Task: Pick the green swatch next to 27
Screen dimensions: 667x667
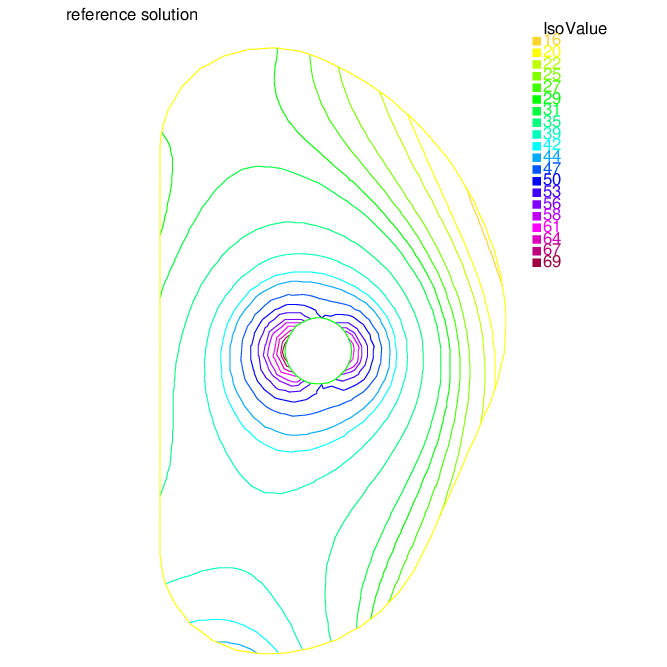Action: click(x=536, y=88)
